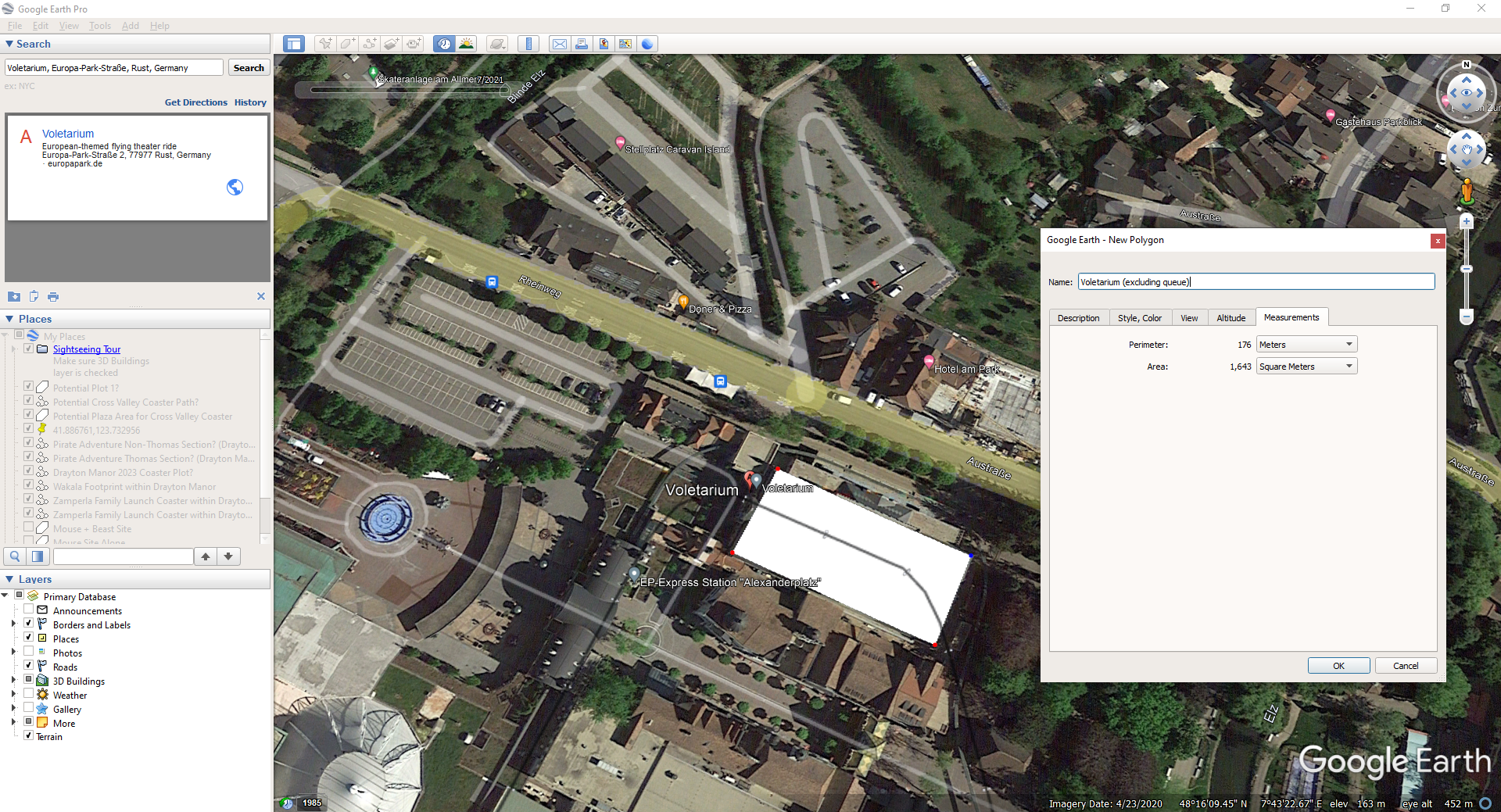Expand the Sightseeing Tour folder

[x=13, y=349]
